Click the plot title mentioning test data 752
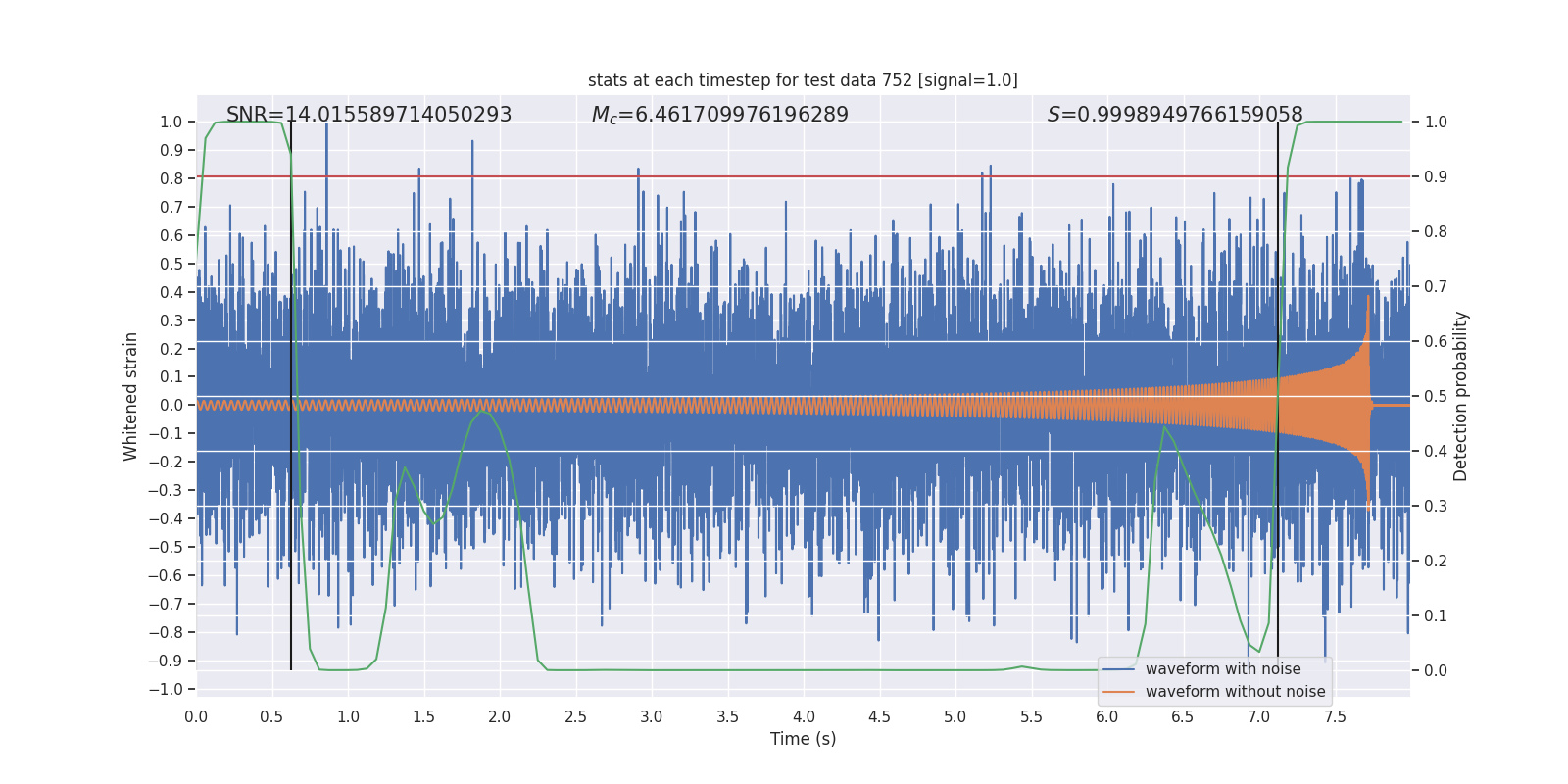1568x784 pixels. pyautogui.click(x=803, y=80)
